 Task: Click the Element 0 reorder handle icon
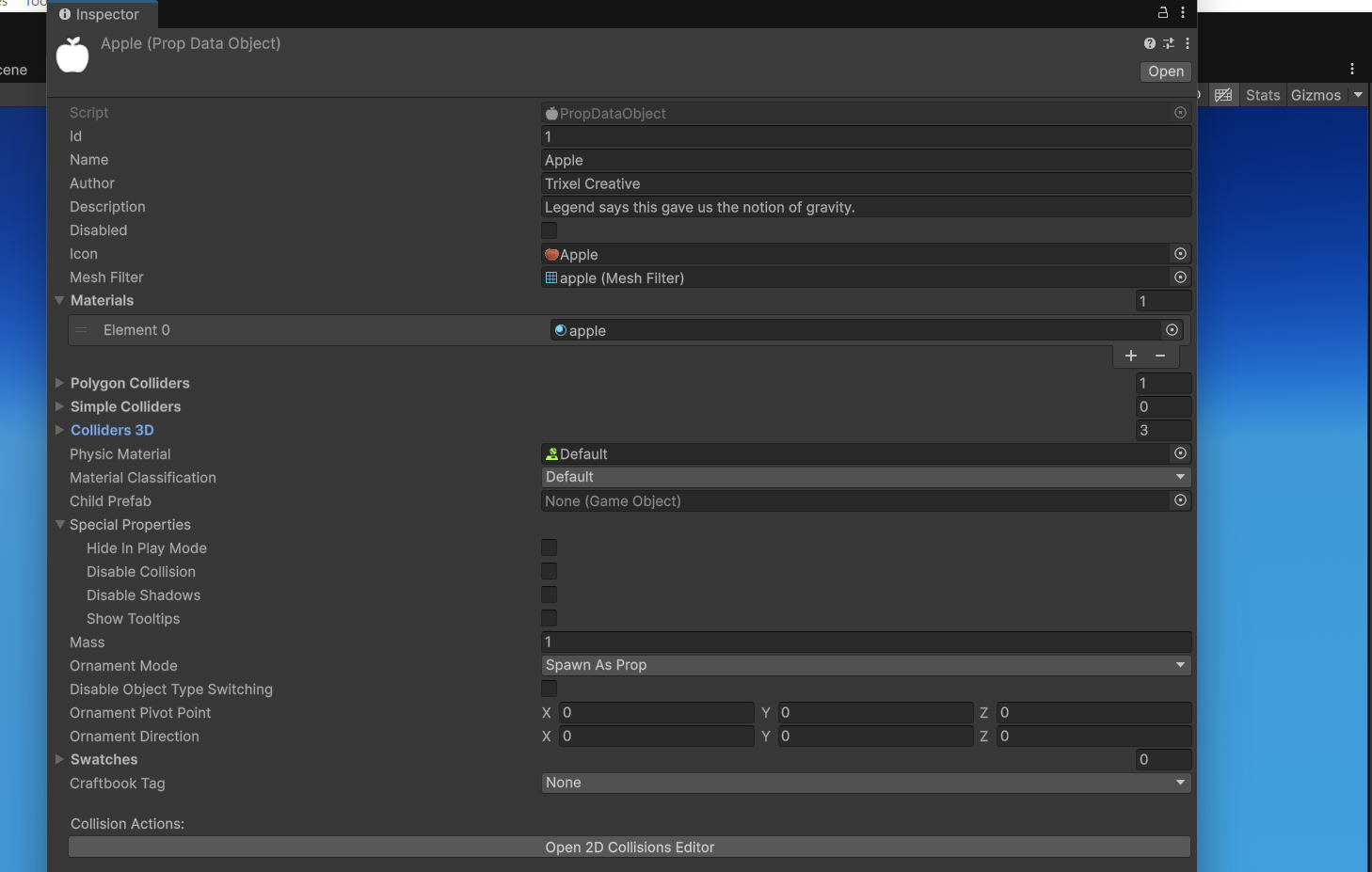click(81, 330)
